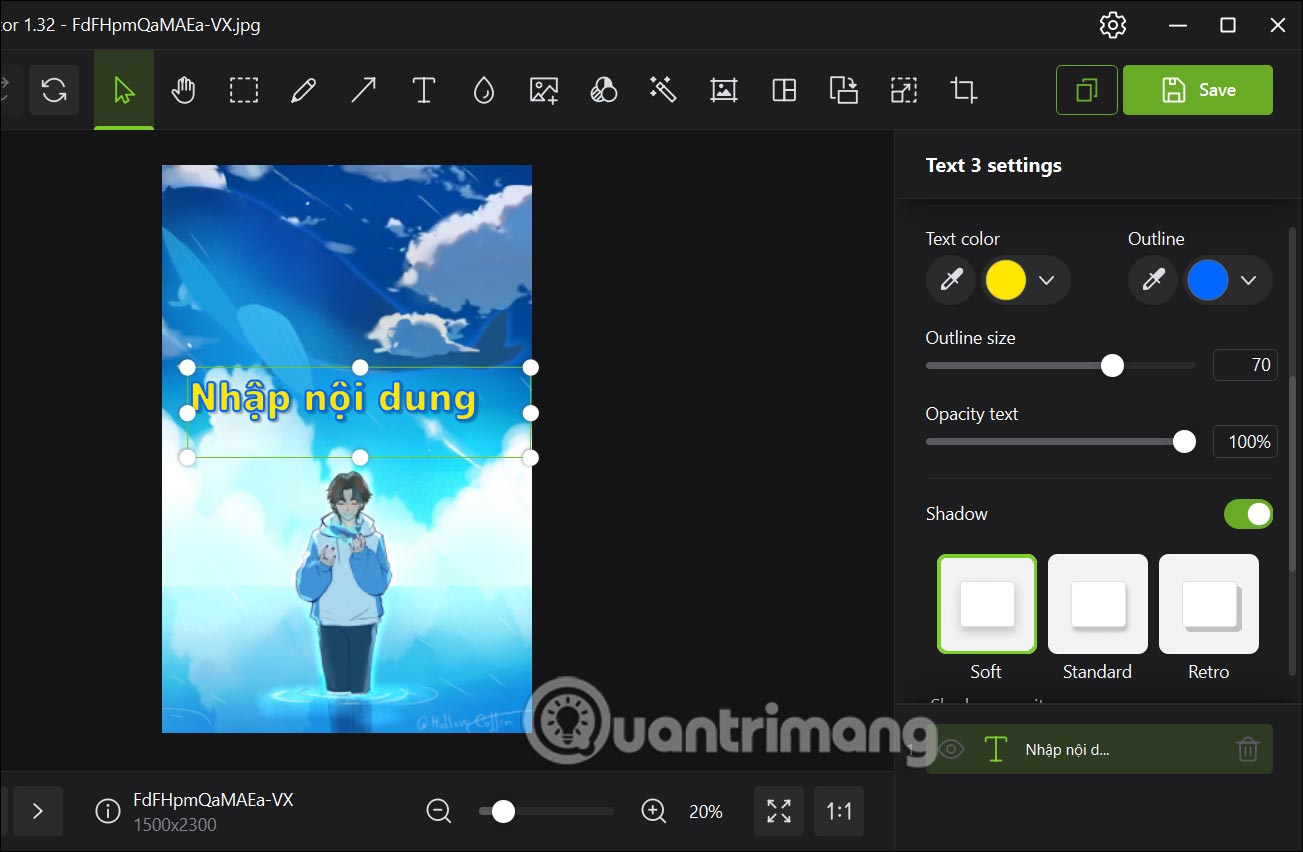This screenshot has height=852, width=1303.
Task: Select the rotate tool in the toolbar
Action: (x=54, y=90)
